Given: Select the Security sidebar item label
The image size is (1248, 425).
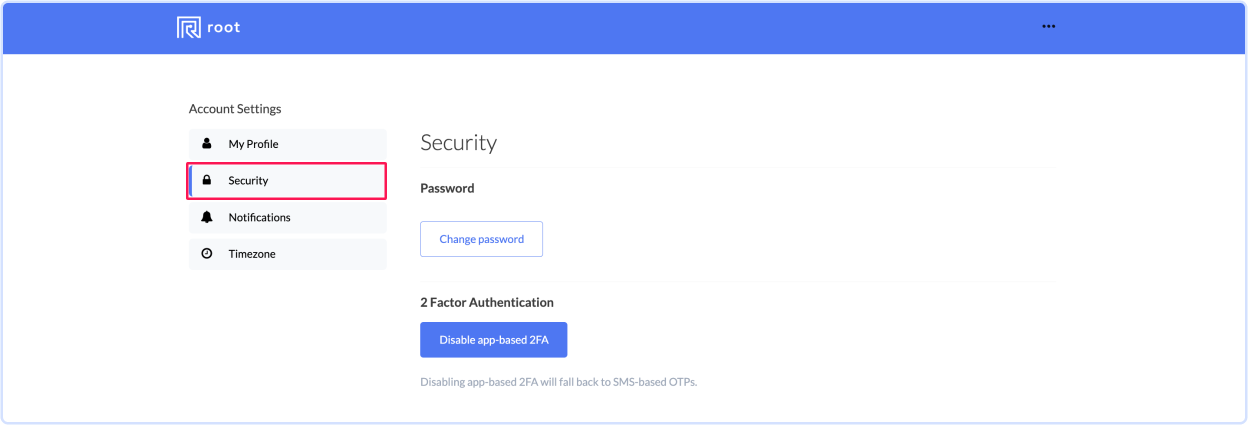Looking at the screenshot, I should pyautogui.click(x=248, y=181).
